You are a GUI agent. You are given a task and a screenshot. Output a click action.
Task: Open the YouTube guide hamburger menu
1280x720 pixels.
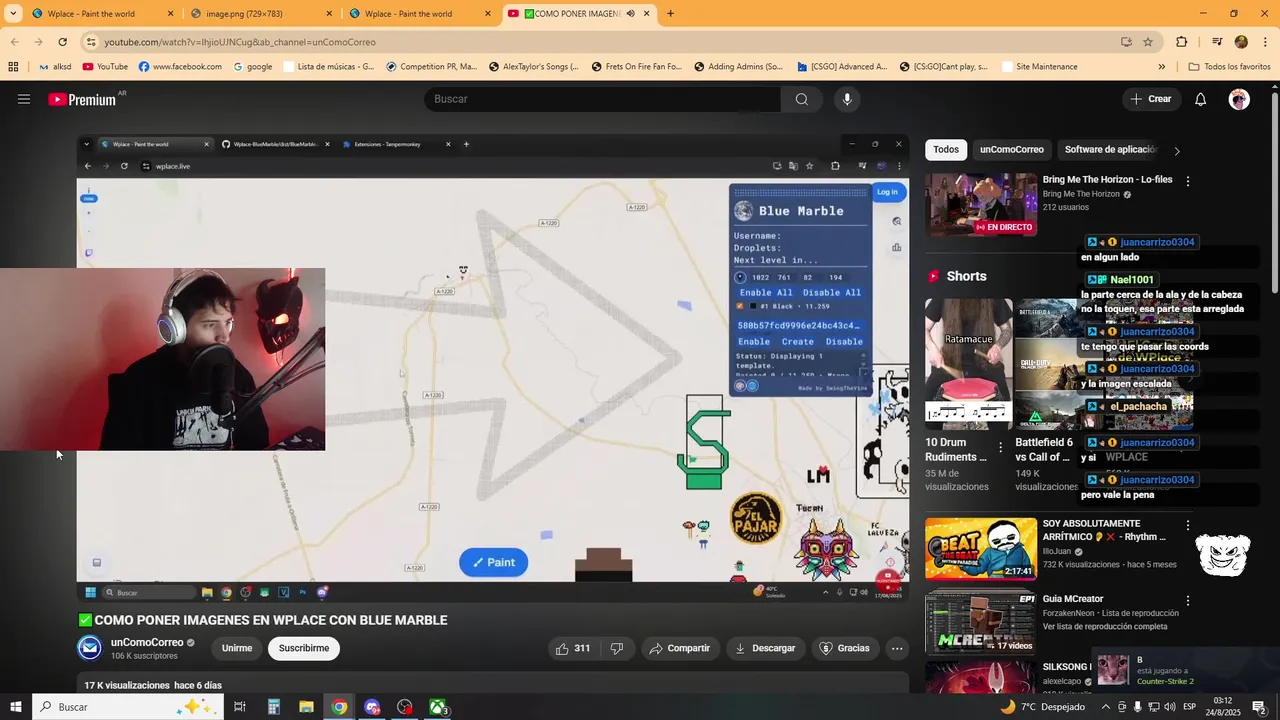click(x=24, y=99)
